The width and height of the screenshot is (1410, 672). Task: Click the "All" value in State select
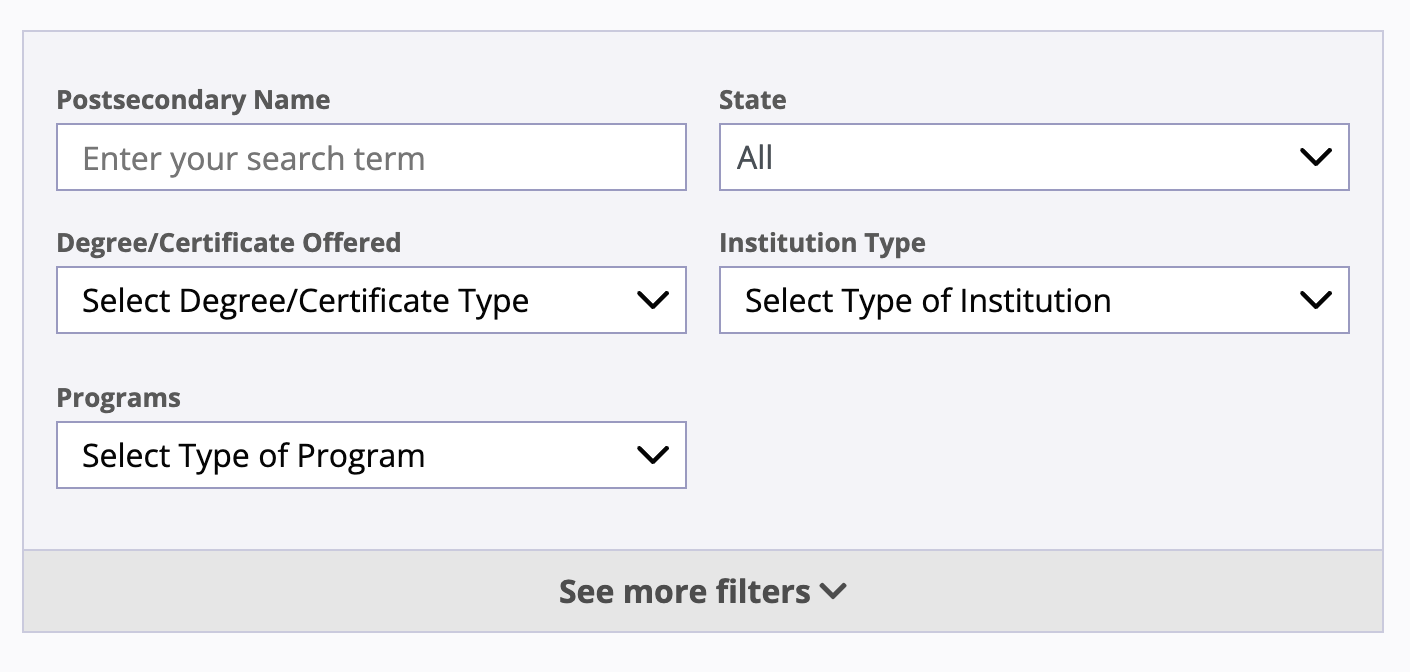pos(755,158)
